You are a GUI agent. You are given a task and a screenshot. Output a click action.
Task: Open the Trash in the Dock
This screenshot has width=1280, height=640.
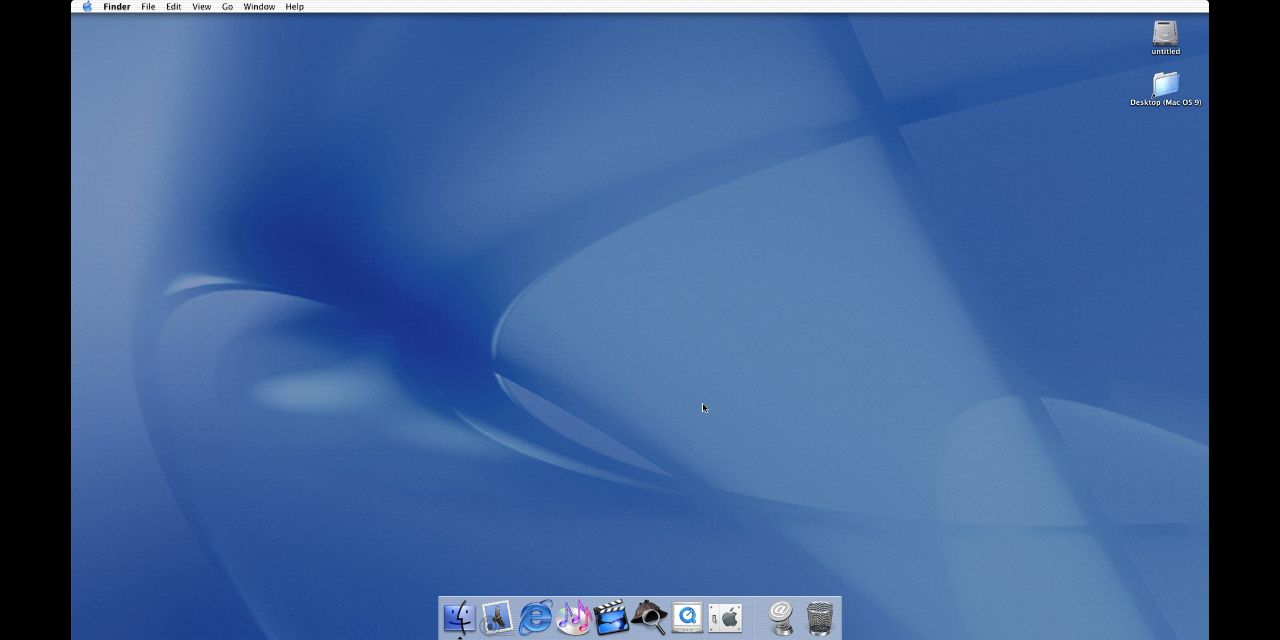tap(819, 617)
